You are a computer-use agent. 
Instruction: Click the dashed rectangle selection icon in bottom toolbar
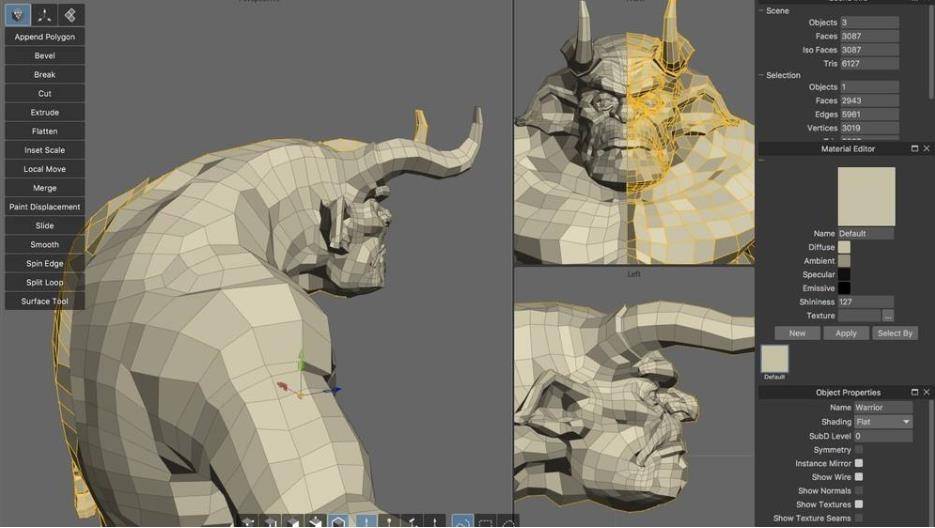(485, 522)
